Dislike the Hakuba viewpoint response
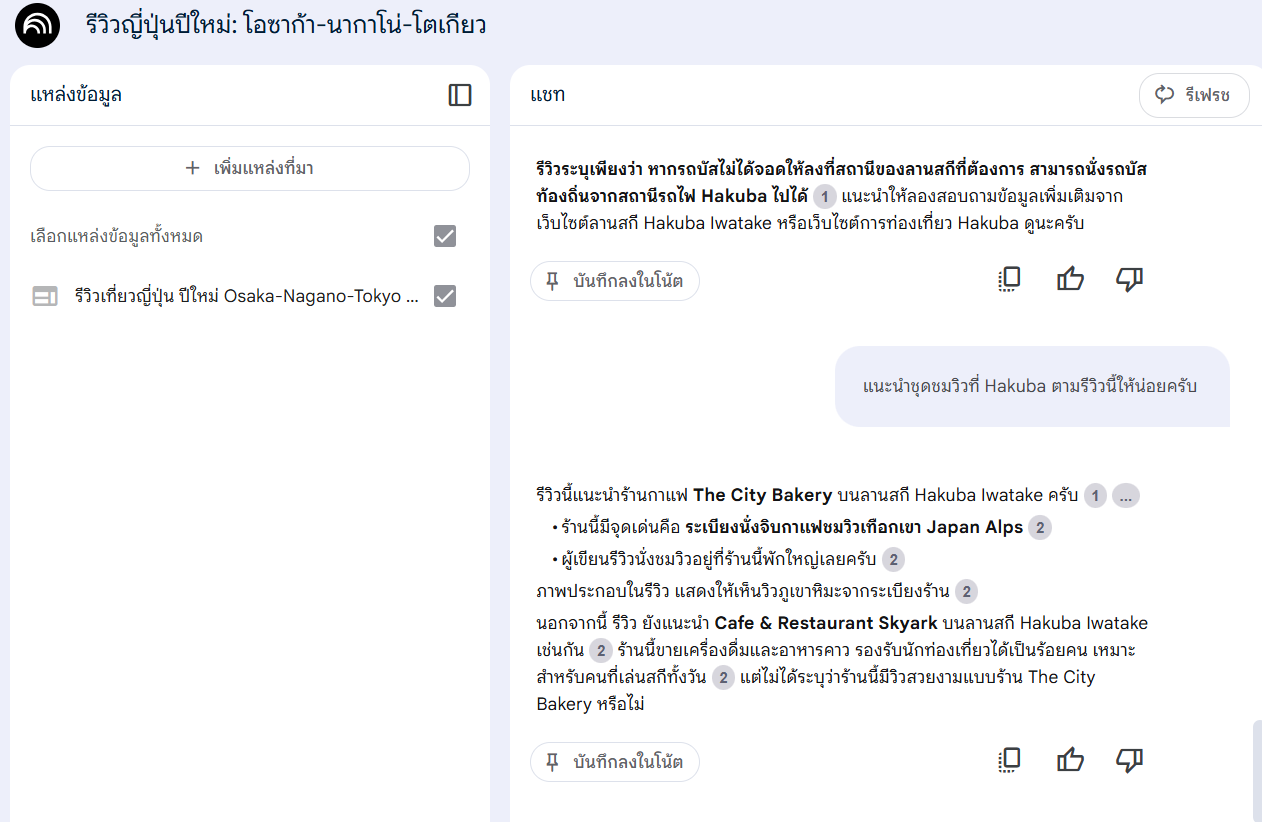Image resolution: width=1262 pixels, height=822 pixels. (1129, 761)
